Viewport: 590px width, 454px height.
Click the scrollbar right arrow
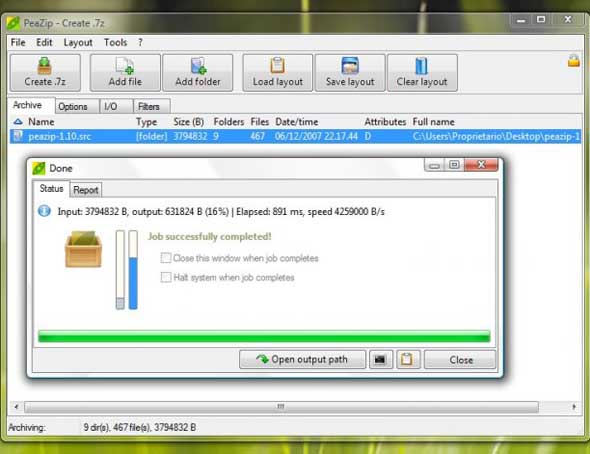click(573, 407)
